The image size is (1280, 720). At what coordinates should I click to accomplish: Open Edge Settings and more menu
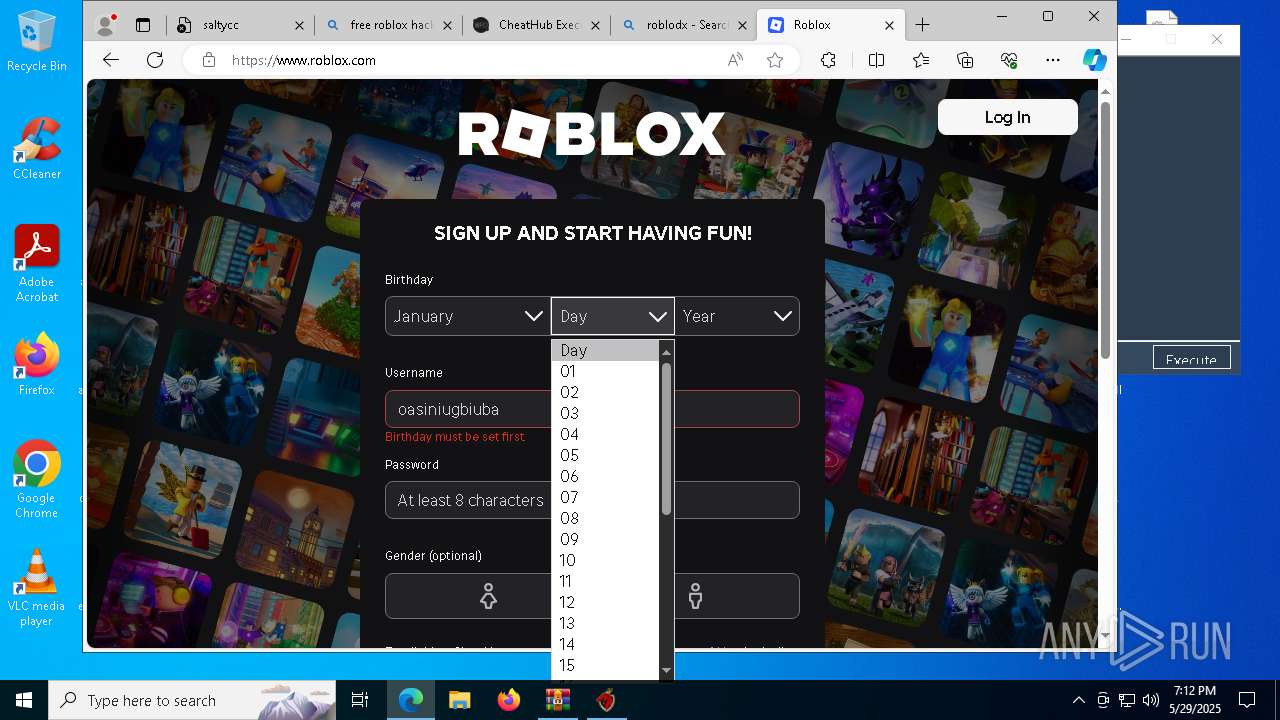coord(1052,60)
